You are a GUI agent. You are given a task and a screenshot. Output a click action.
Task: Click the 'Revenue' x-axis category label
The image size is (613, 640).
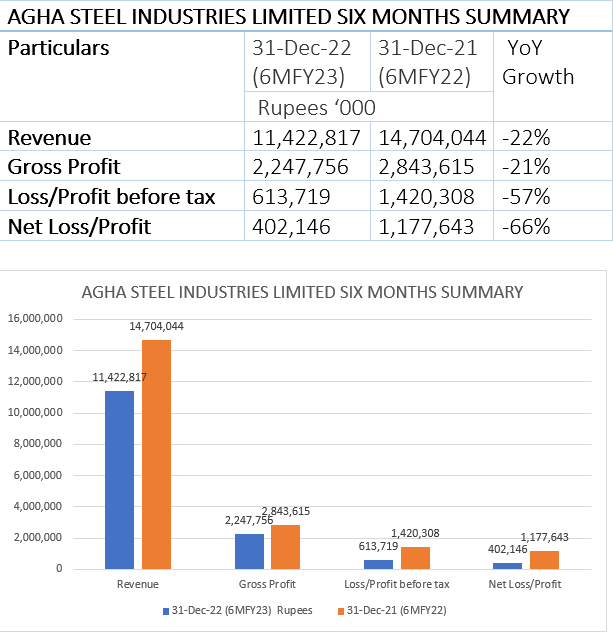138,584
